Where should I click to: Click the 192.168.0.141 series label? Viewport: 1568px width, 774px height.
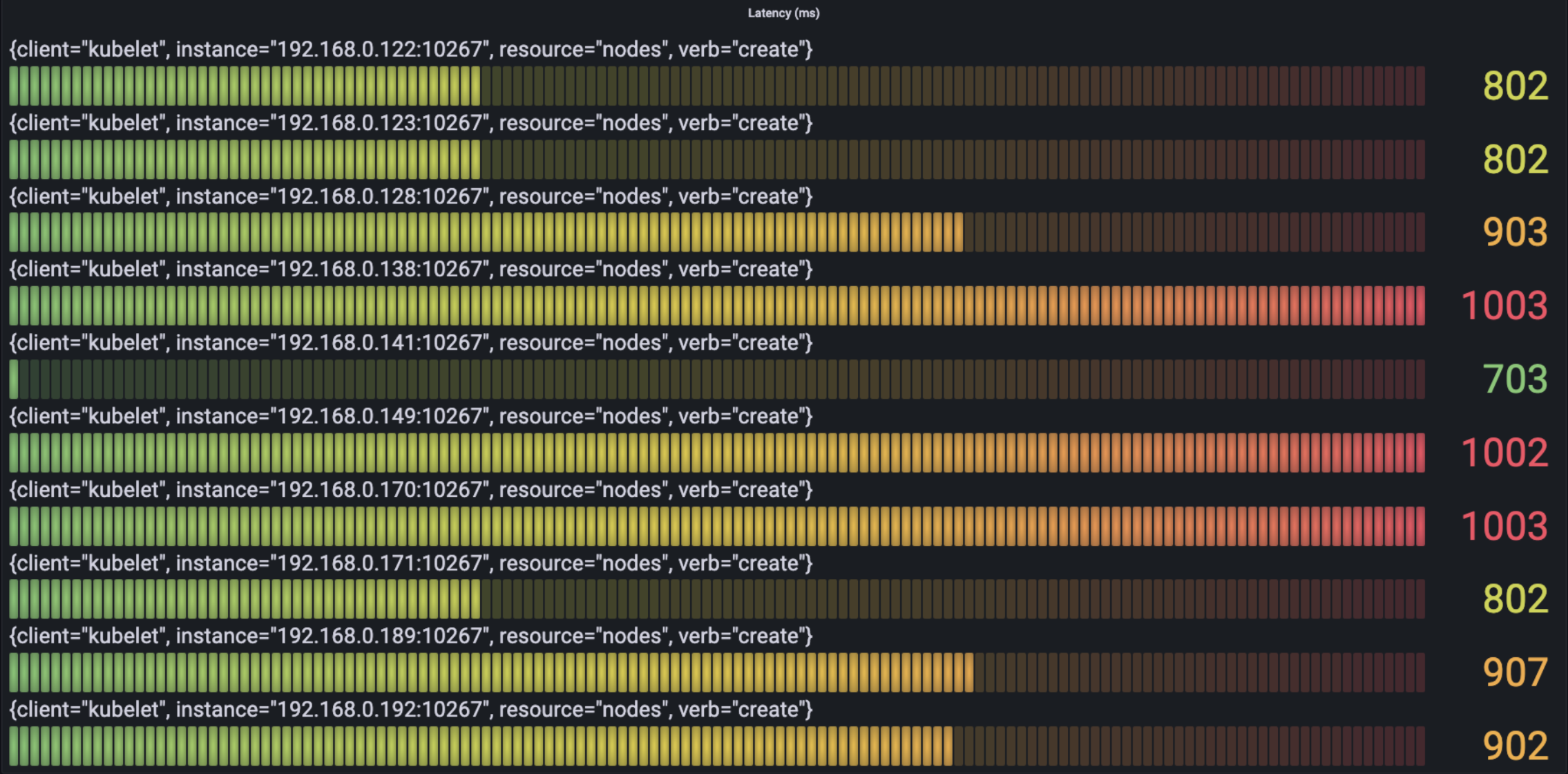411,343
